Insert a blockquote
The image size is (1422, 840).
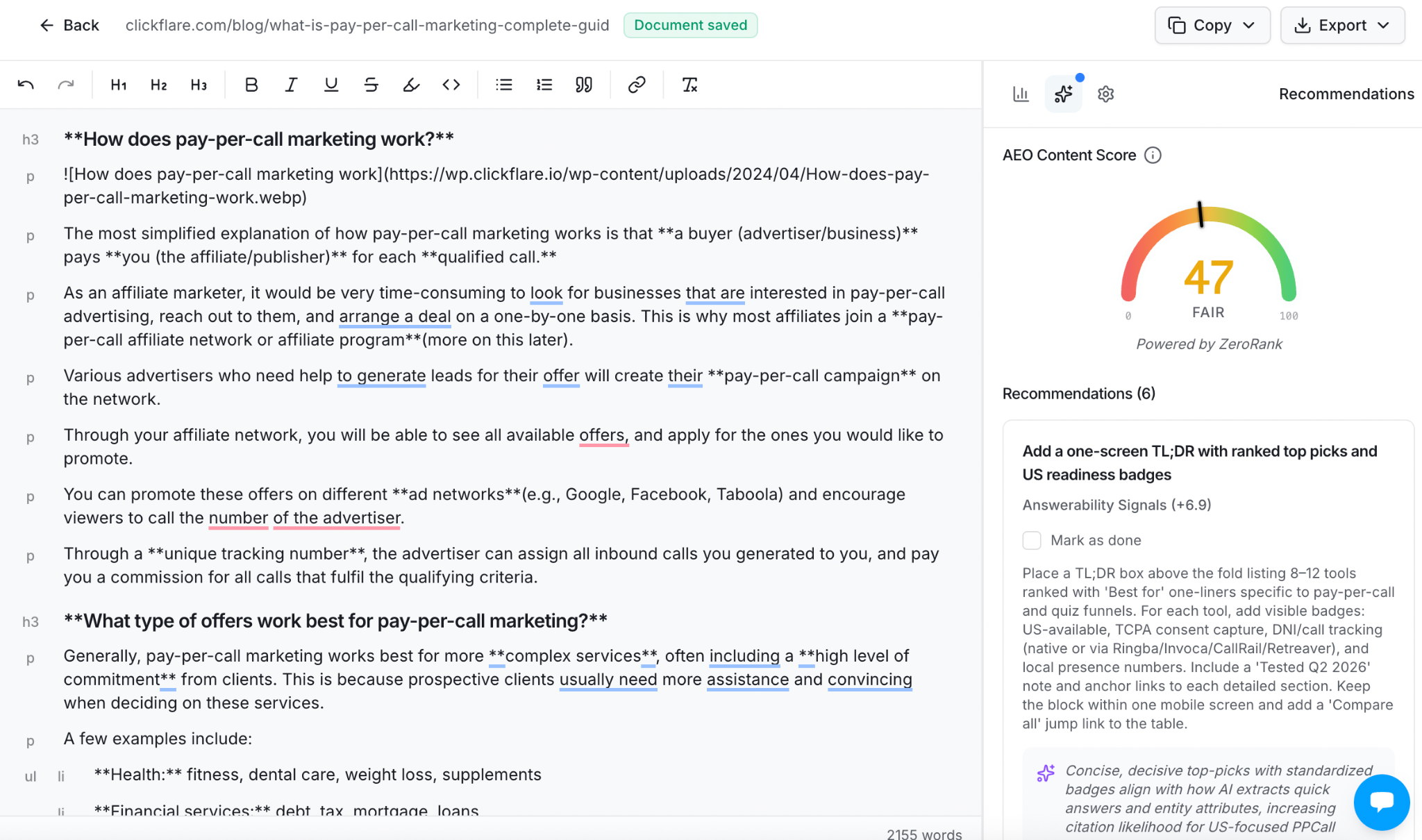click(584, 85)
